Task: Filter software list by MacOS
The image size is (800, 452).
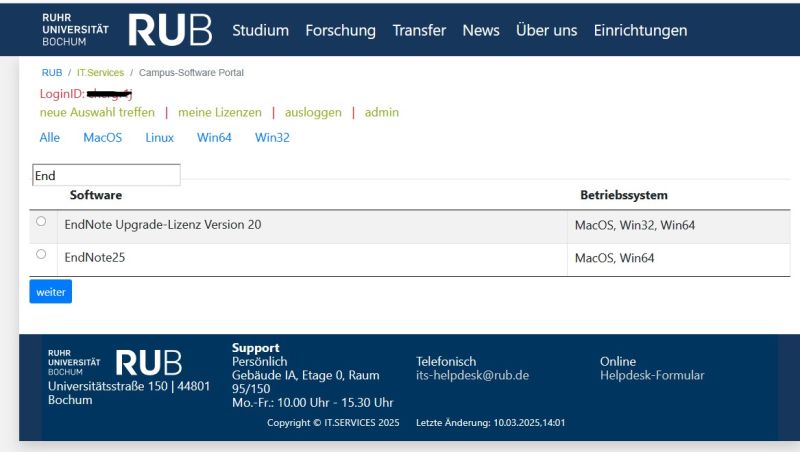Action: tap(103, 138)
